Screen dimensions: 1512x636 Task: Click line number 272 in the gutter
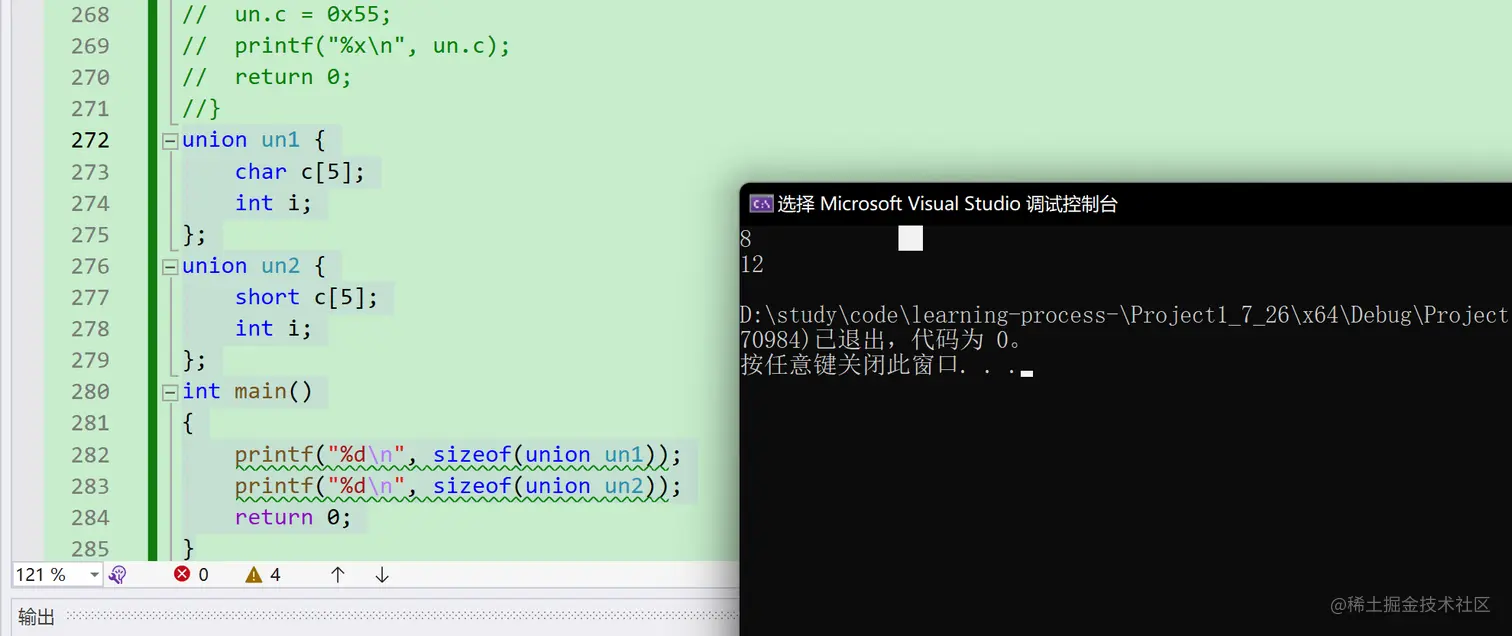tap(90, 140)
